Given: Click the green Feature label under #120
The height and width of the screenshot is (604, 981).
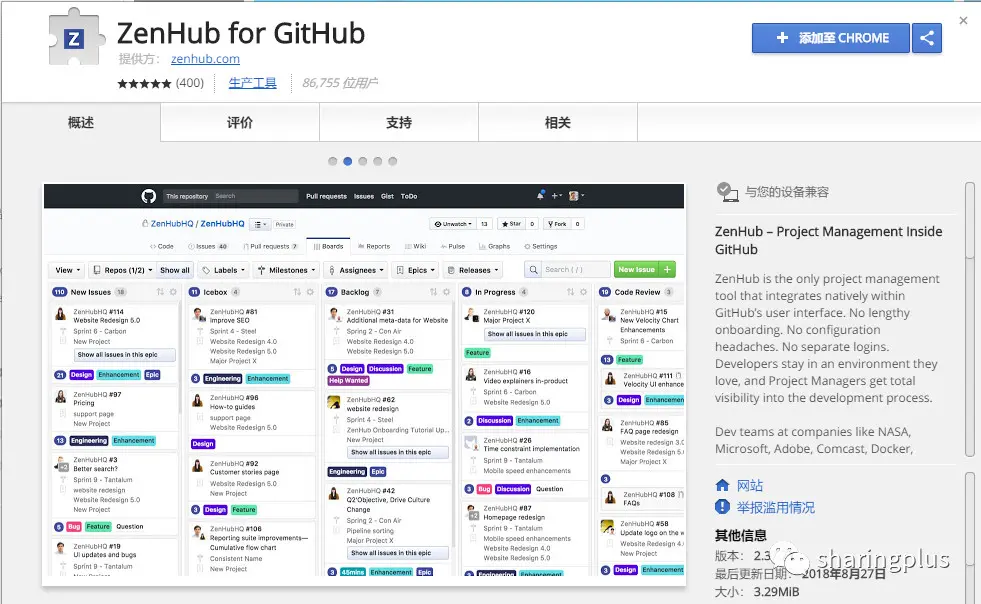Looking at the screenshot, I should click(x=477, y=353).
